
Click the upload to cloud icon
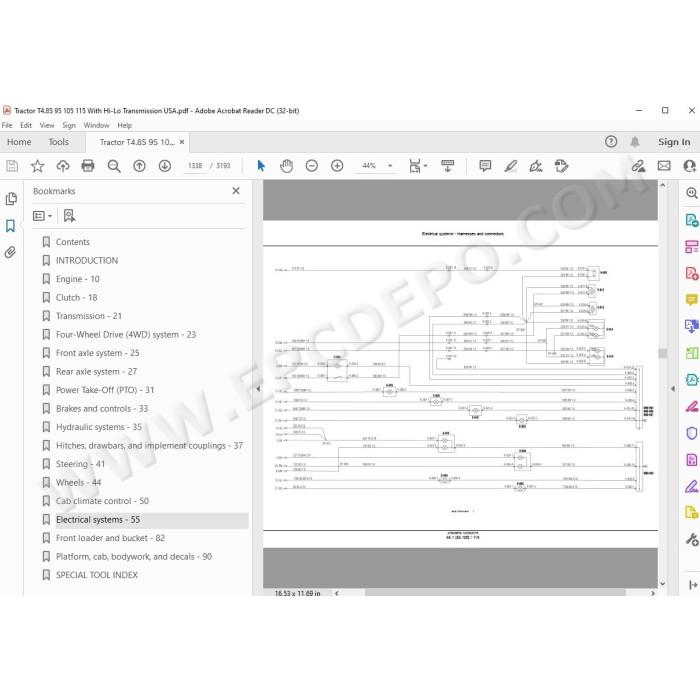pos(63,166)
